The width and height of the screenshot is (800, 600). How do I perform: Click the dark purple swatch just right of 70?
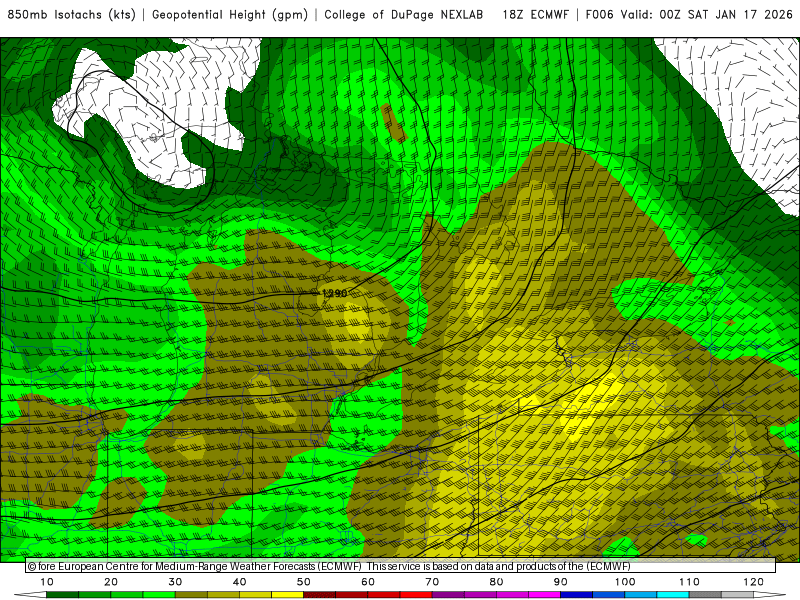[x=448, y=595]
